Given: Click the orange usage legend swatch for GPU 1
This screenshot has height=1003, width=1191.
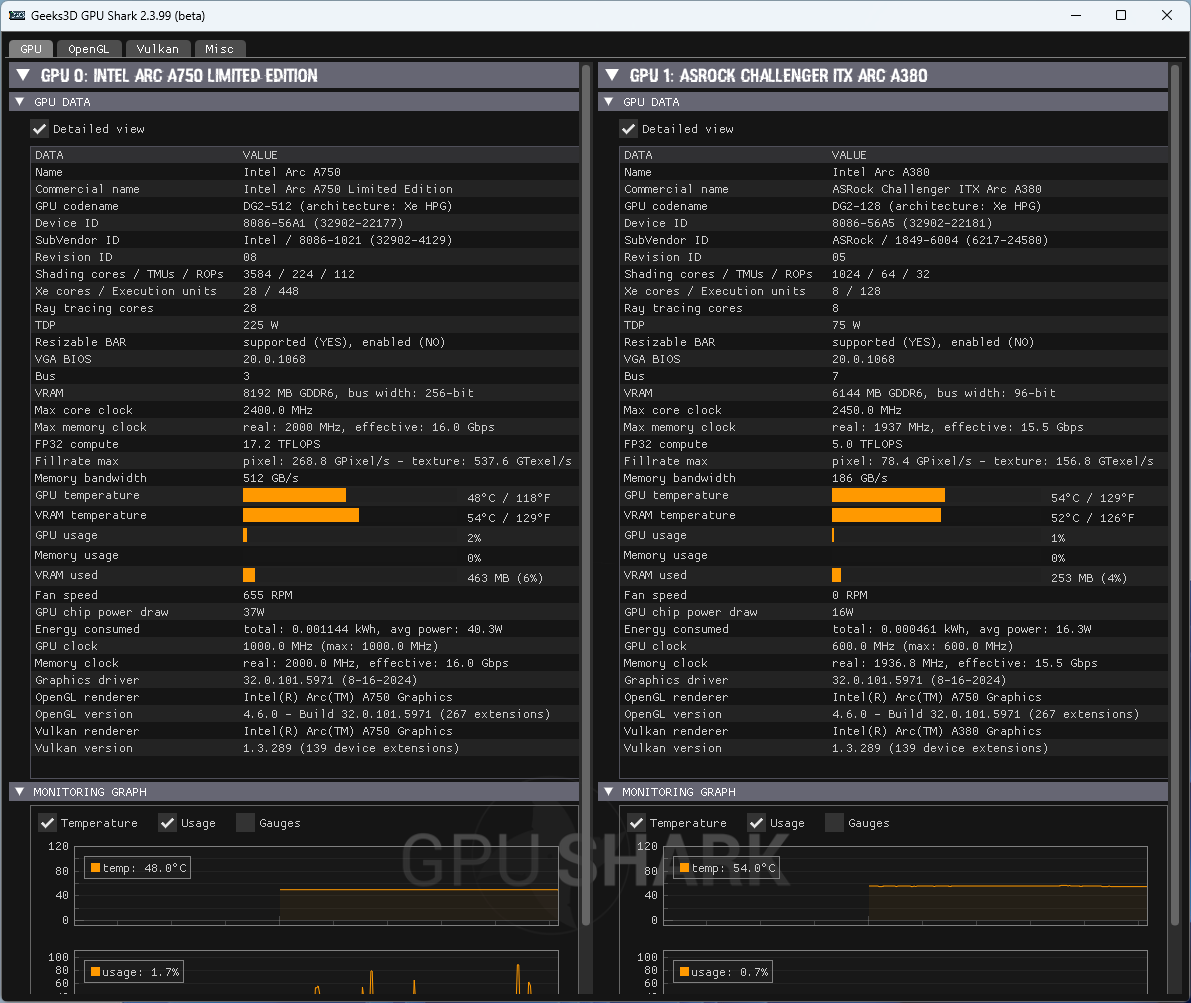Looking at the screenshot, I should (684, 972).
